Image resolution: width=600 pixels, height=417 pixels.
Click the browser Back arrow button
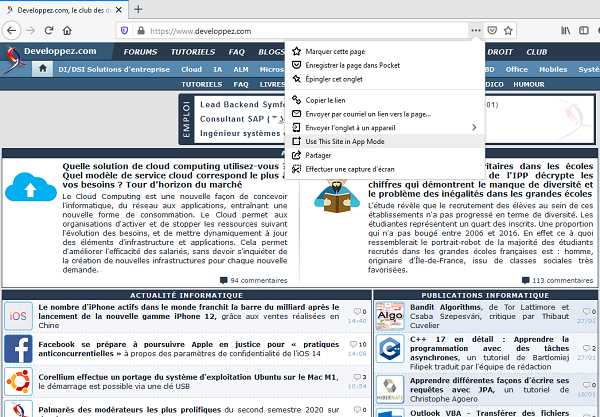click(x=12, y=31)
